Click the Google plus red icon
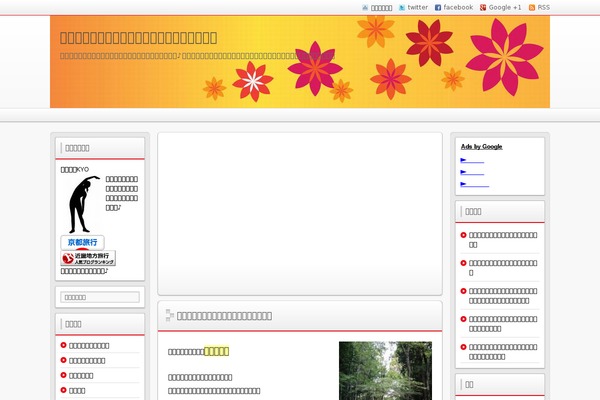 tap(483, 8)
